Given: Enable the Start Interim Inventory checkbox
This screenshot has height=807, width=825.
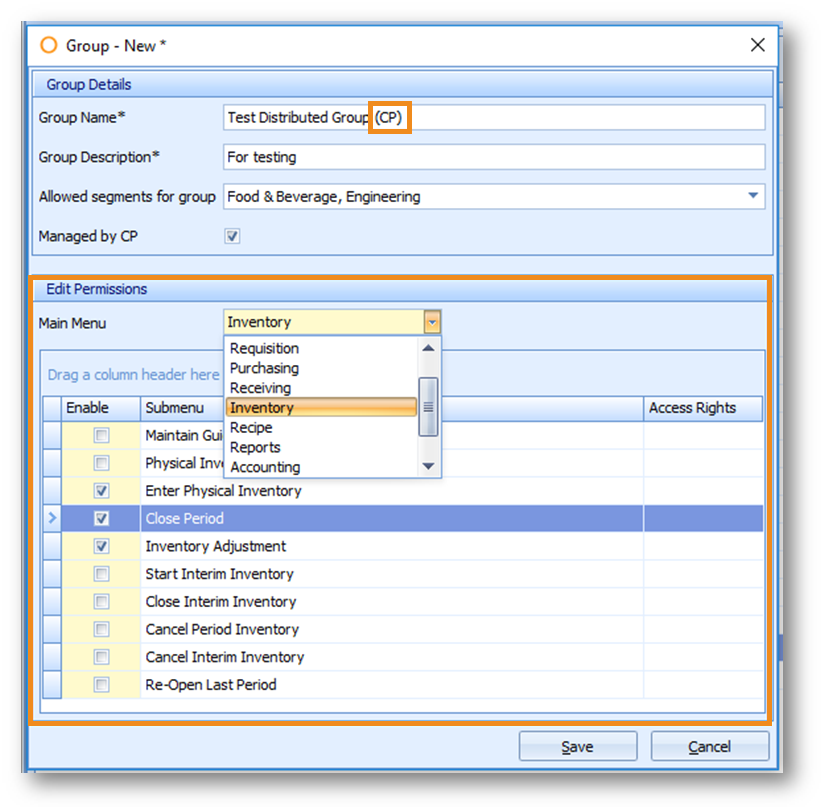Looking at the screenshot, I should click(x=101, y=574).
